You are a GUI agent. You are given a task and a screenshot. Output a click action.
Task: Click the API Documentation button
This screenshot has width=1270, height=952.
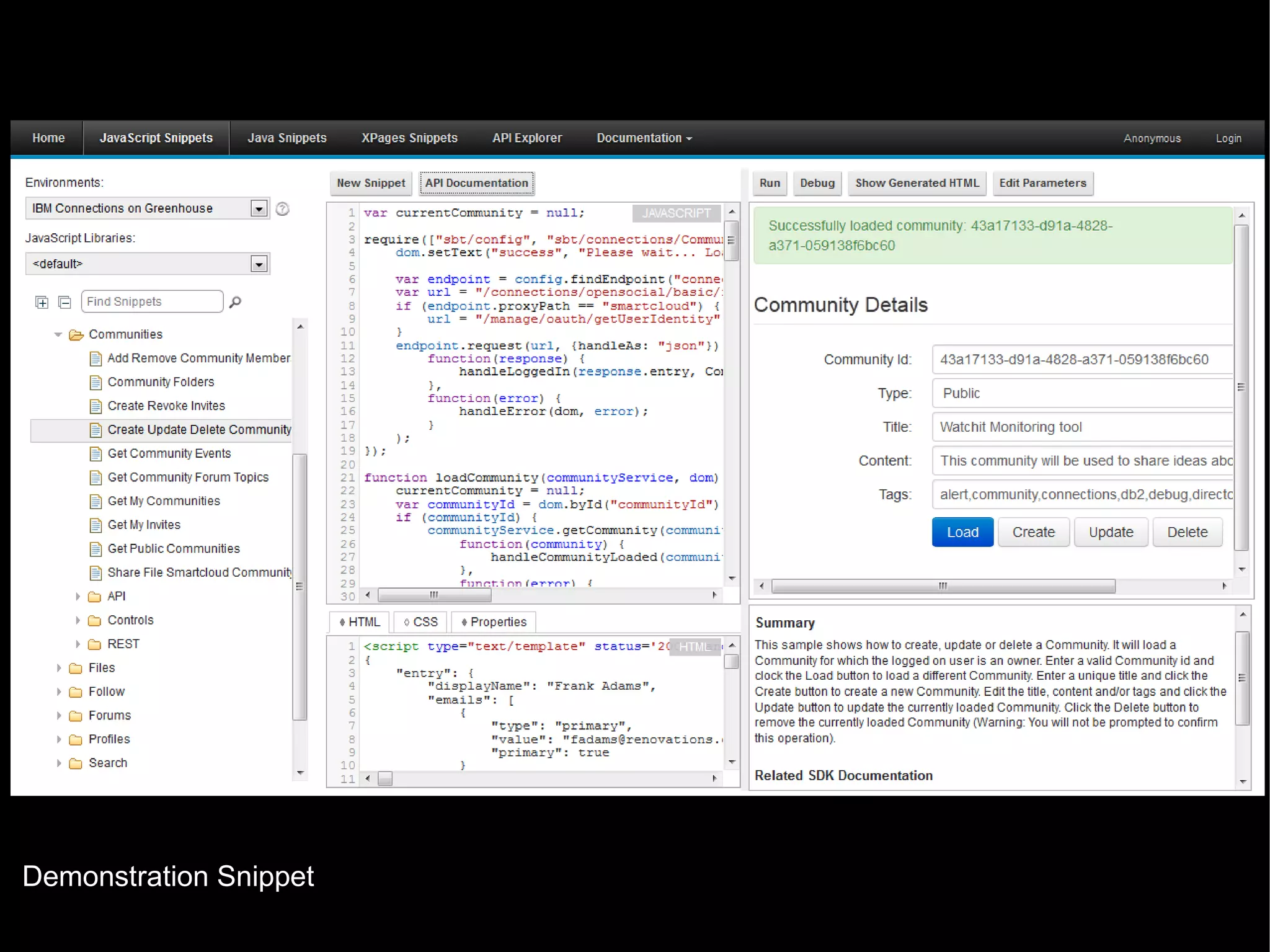pyautogui.click(x=477, y=184)
